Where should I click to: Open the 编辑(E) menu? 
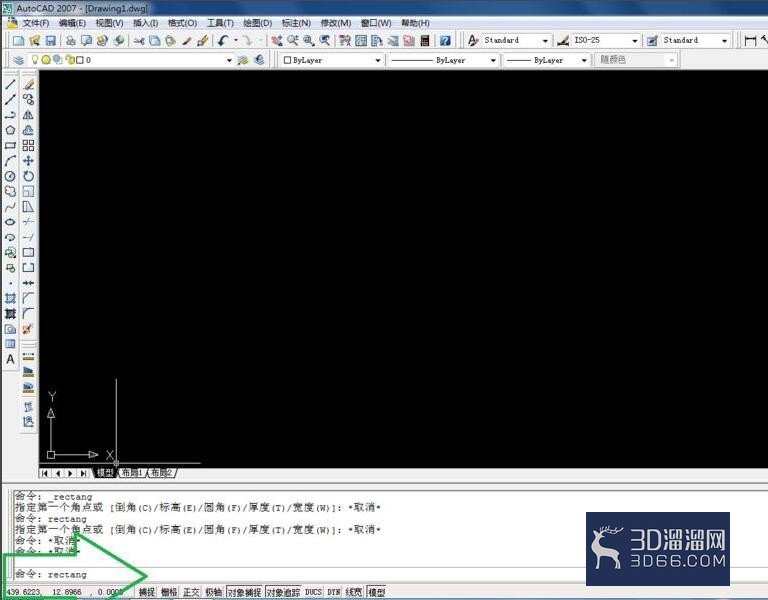[x=72, y=23]
